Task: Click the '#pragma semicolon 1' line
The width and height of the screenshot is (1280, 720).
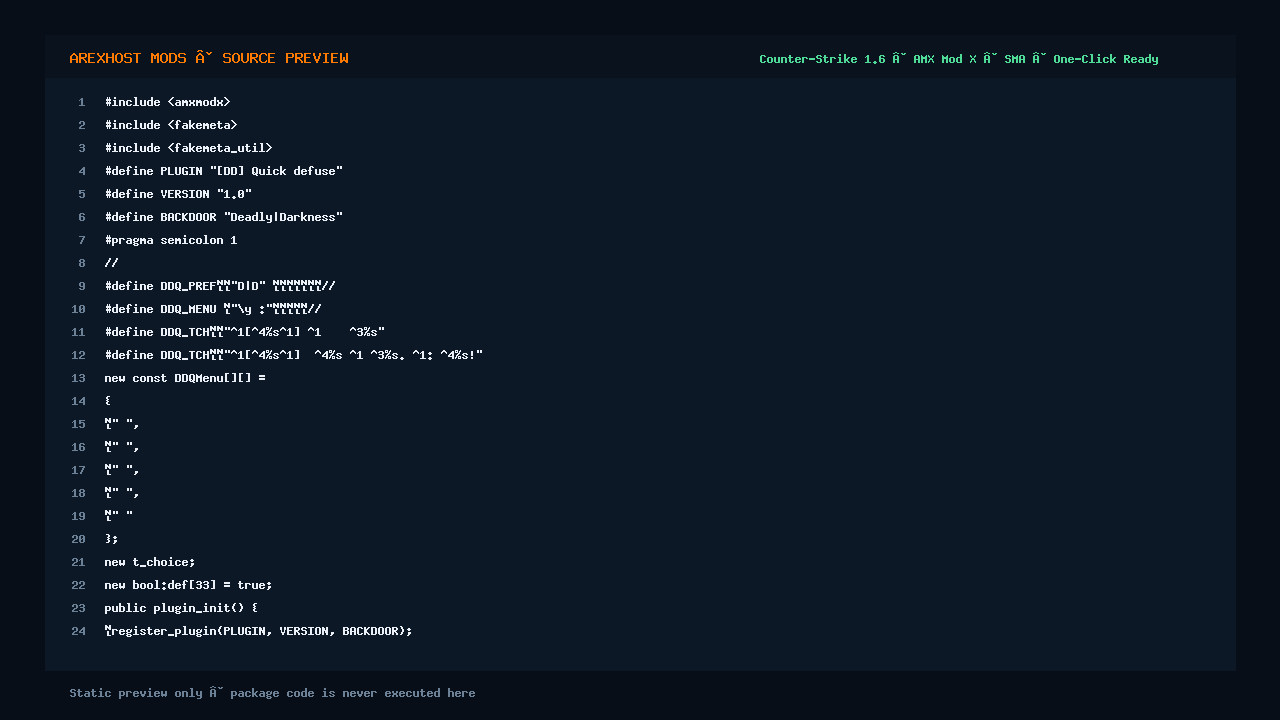Action: point(171,240)
